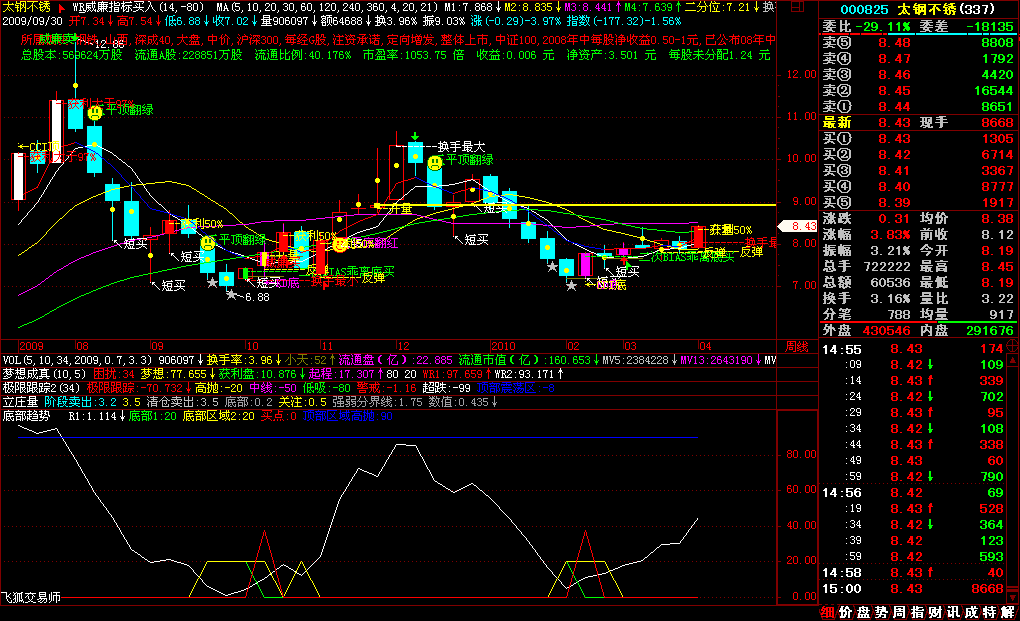Open the 讯 news tab
Viewport: 1020px width, 621px height.
pyautogui.click(x=953, y=612)
